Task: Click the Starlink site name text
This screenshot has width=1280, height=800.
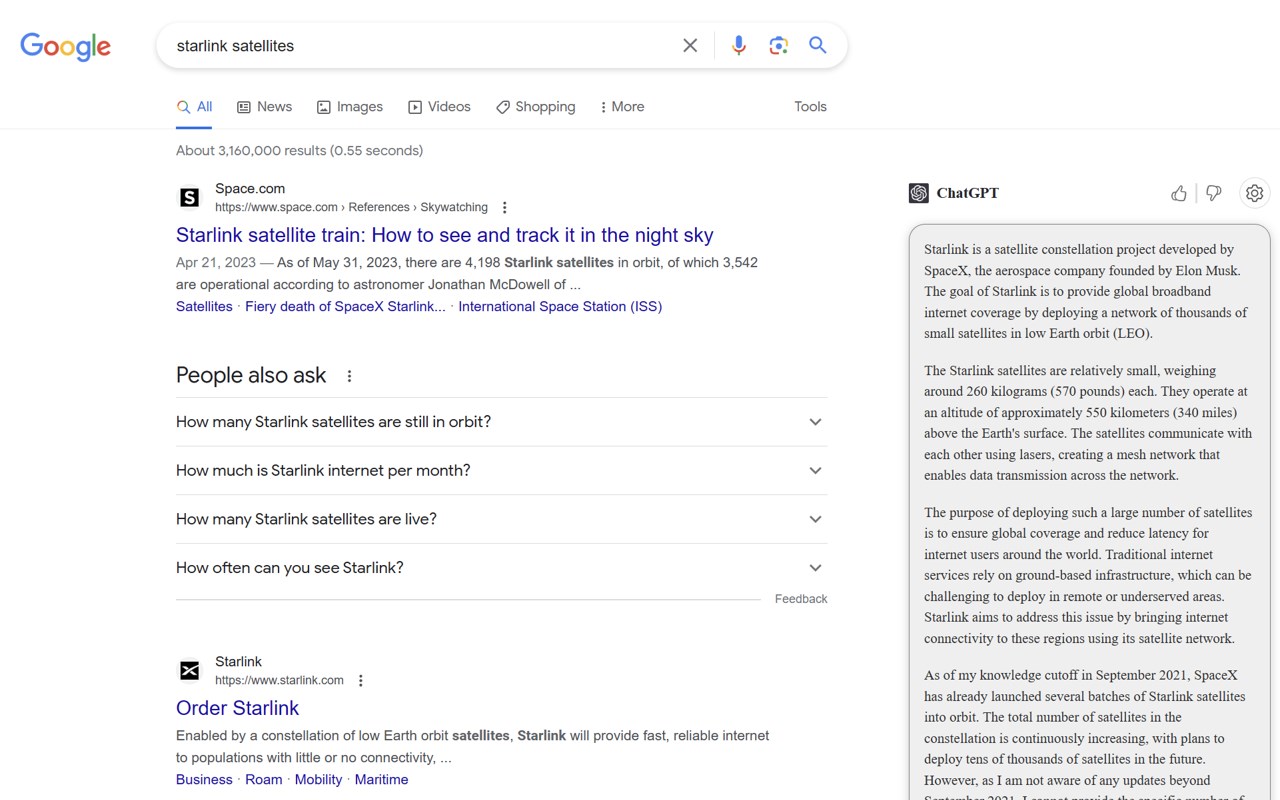Action: (238, 662)
